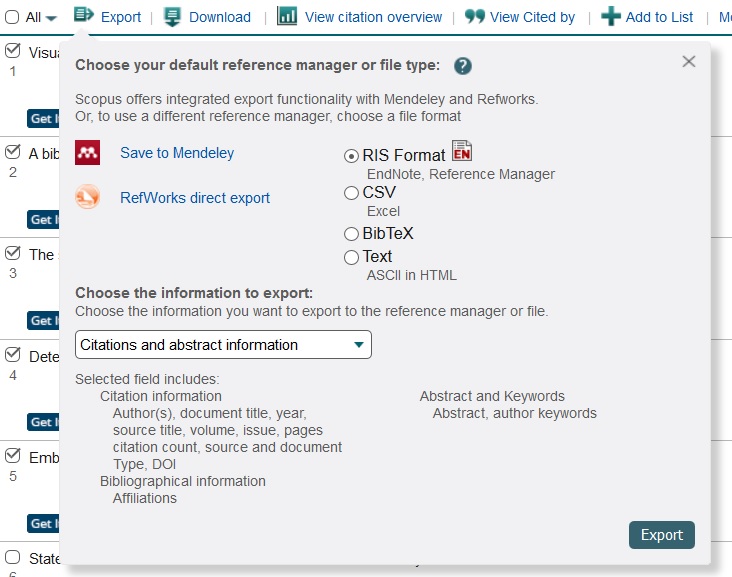Expand the All selection dropdown arrow

51,19
